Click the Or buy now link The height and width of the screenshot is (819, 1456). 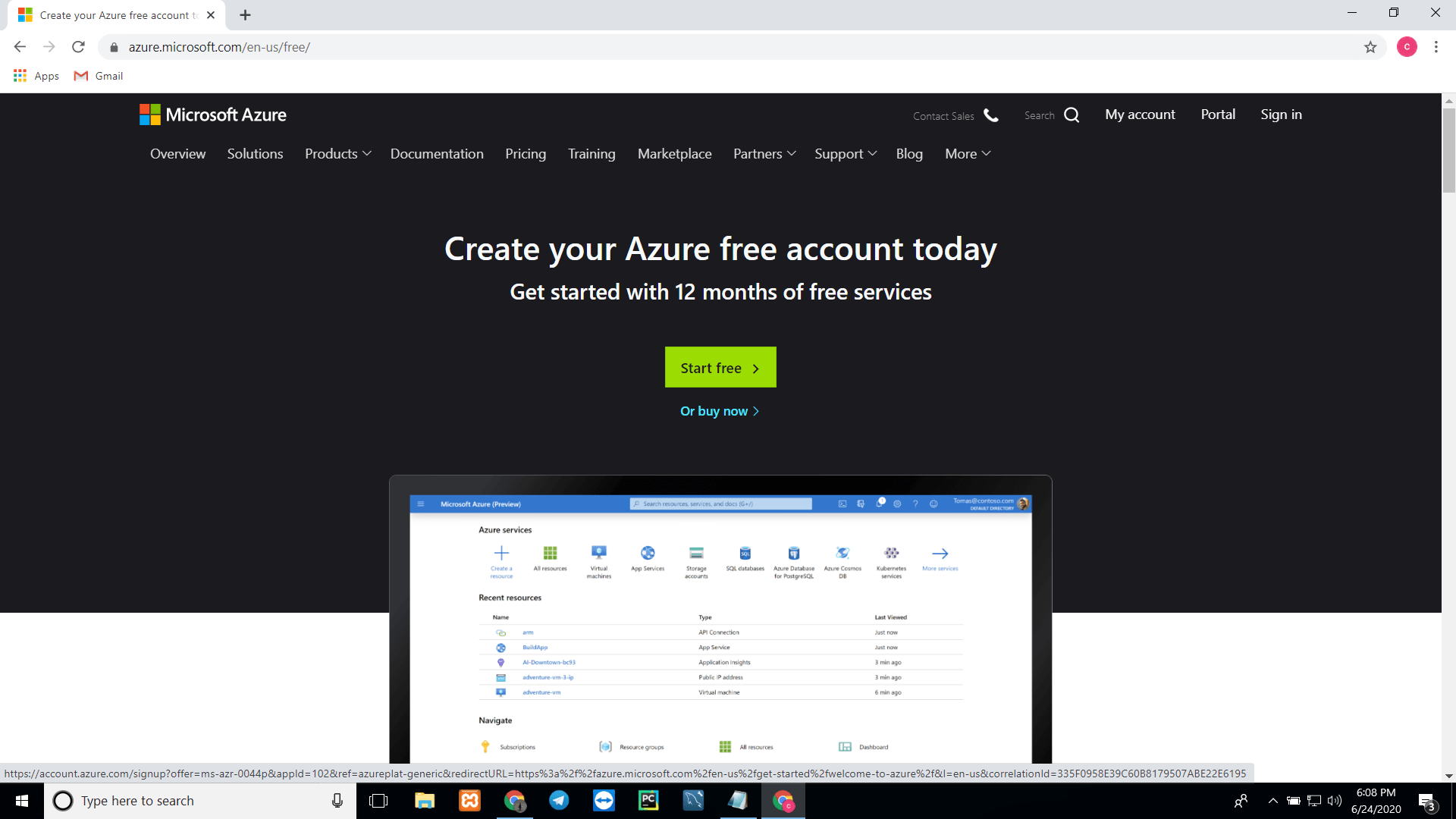point(720,411)
